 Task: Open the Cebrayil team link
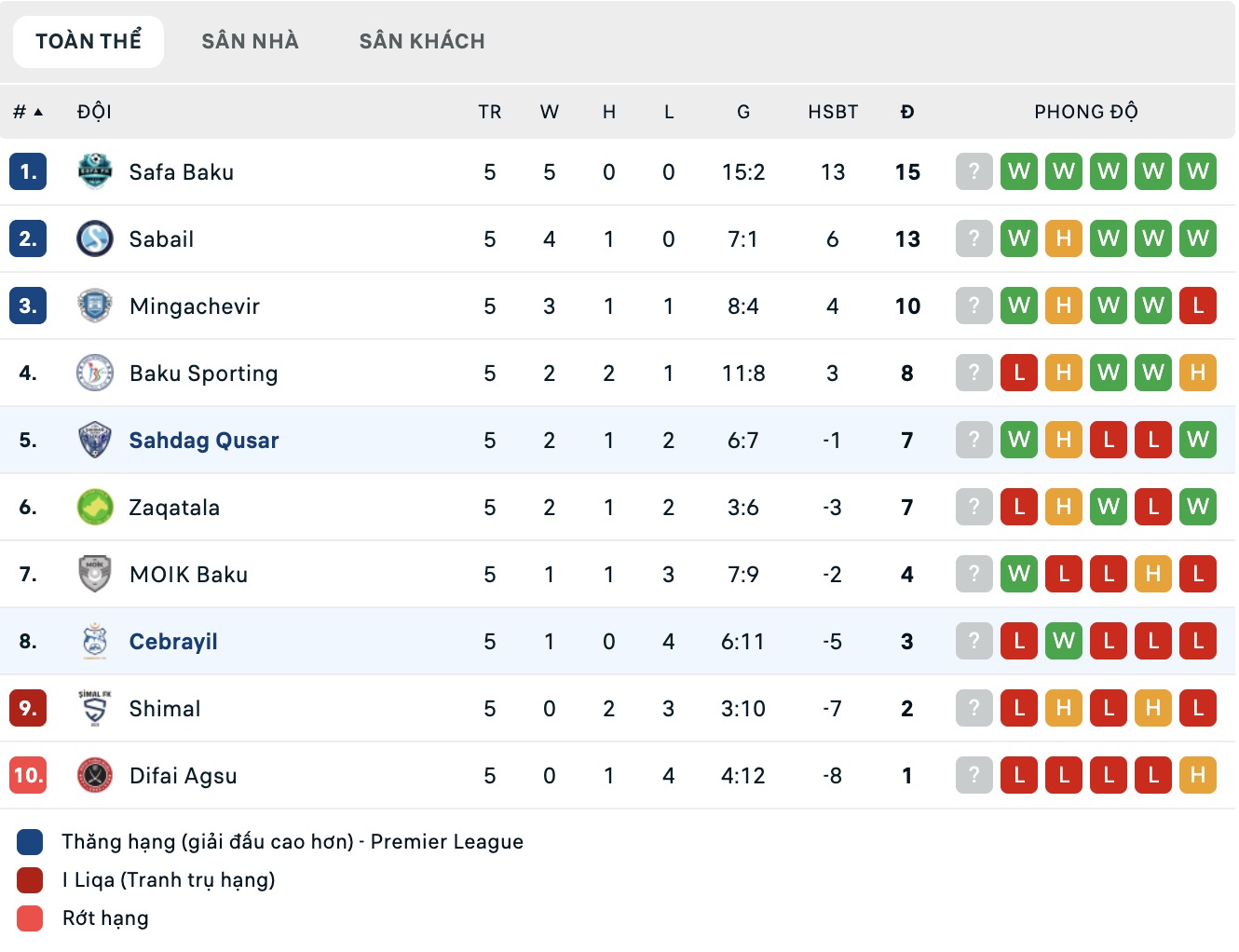pyautogui.click(x=173, y=642)
